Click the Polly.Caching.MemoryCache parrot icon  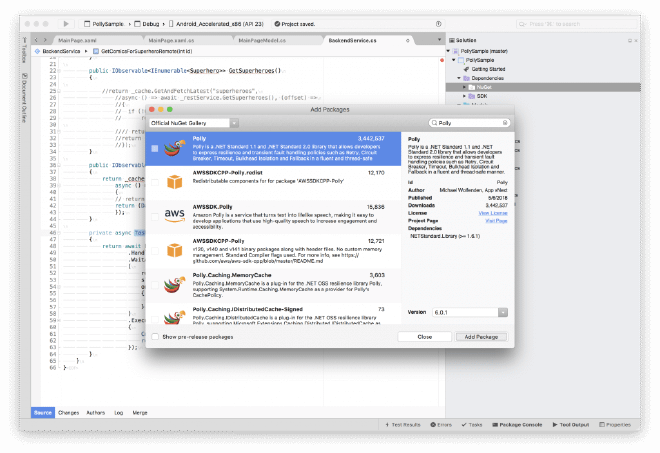(x=175, y=285)
